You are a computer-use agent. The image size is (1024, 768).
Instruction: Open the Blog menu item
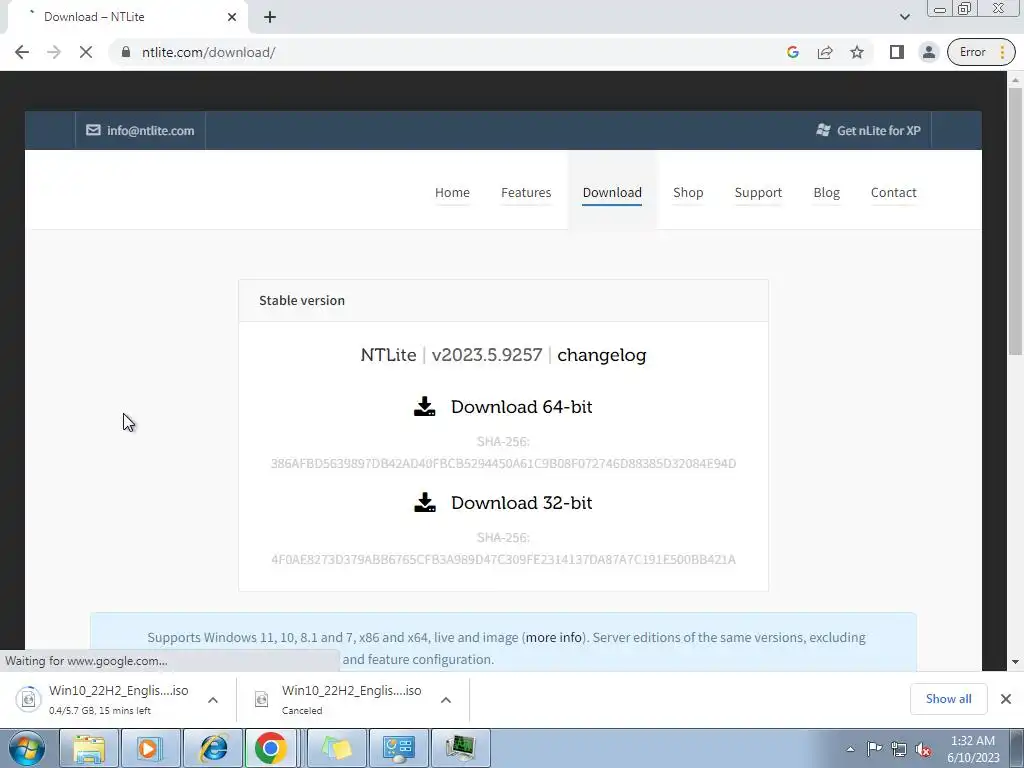[x=826, y=193]
